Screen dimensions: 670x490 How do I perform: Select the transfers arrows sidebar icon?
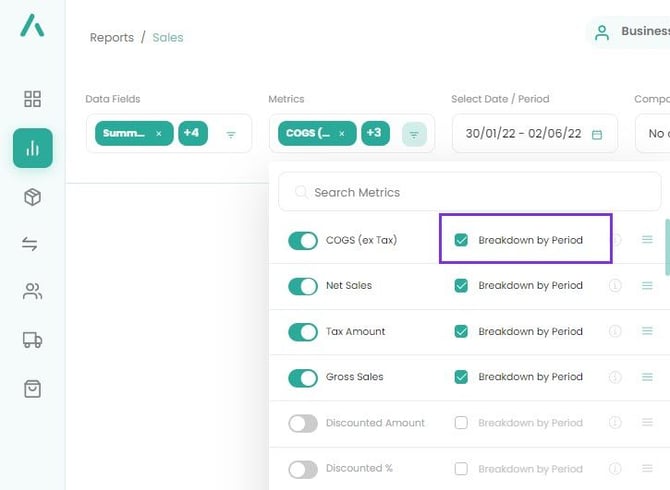[32, 245]
